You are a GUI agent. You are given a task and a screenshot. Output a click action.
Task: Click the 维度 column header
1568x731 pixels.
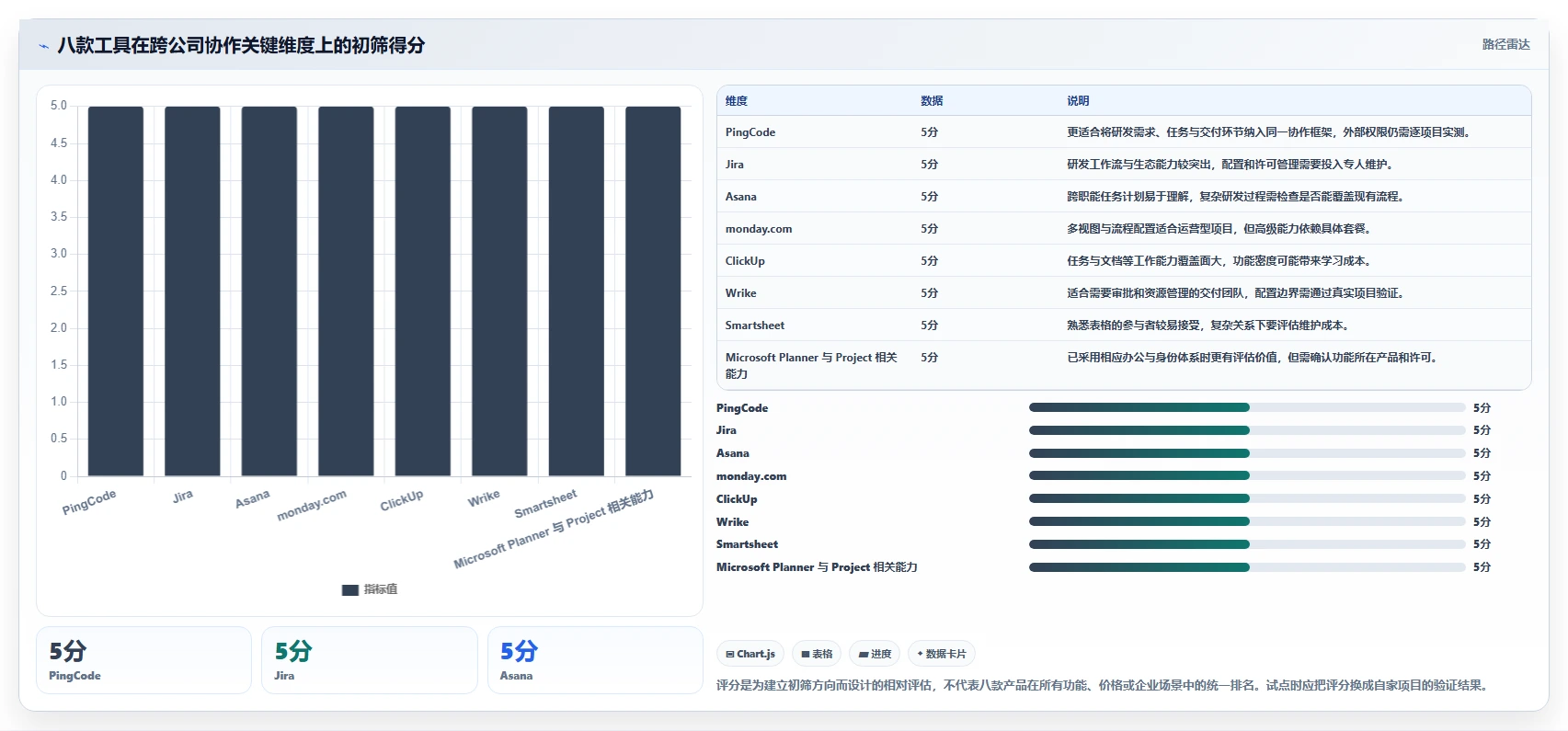click(737, 101)
